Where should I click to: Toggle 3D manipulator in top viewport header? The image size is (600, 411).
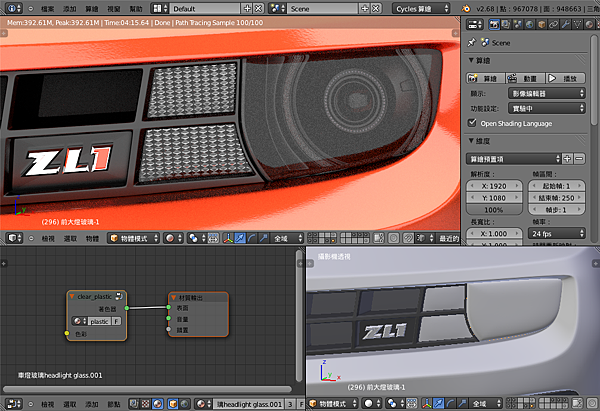click(228, 238)
